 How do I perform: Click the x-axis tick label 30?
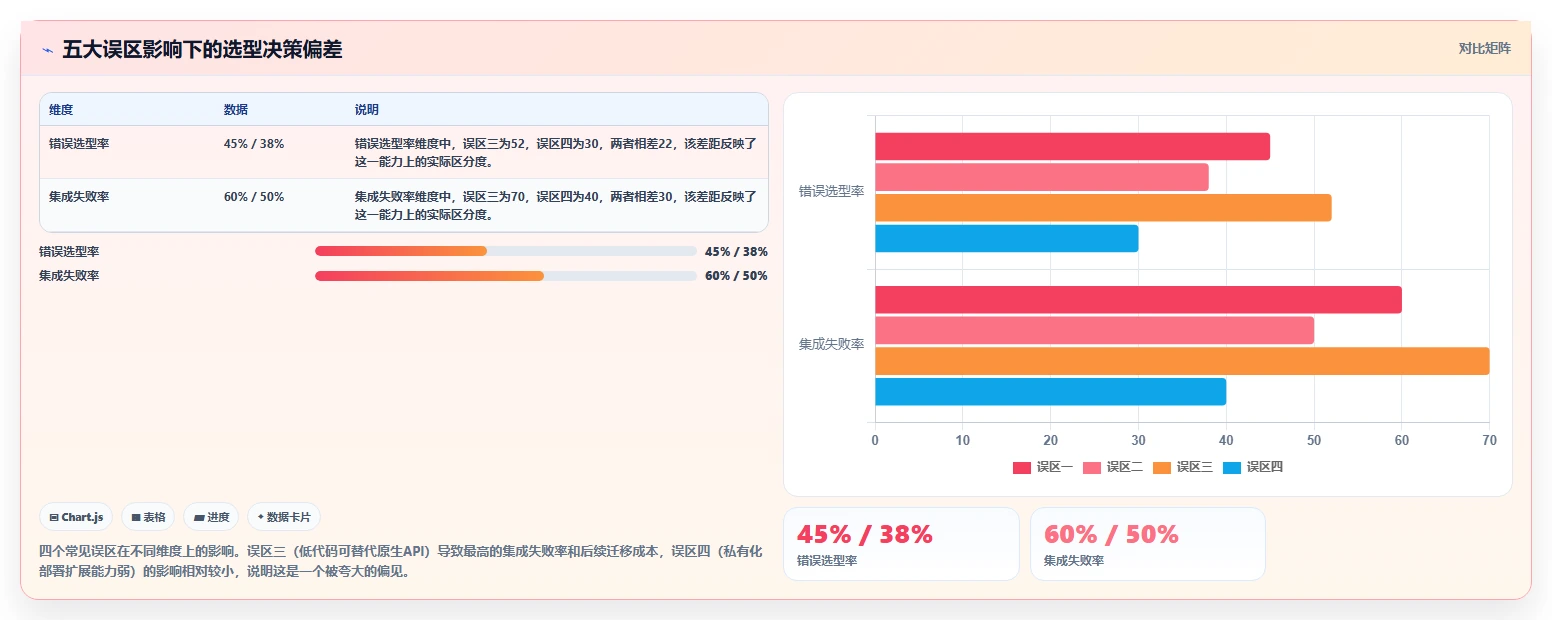[x=1138, y=440]
